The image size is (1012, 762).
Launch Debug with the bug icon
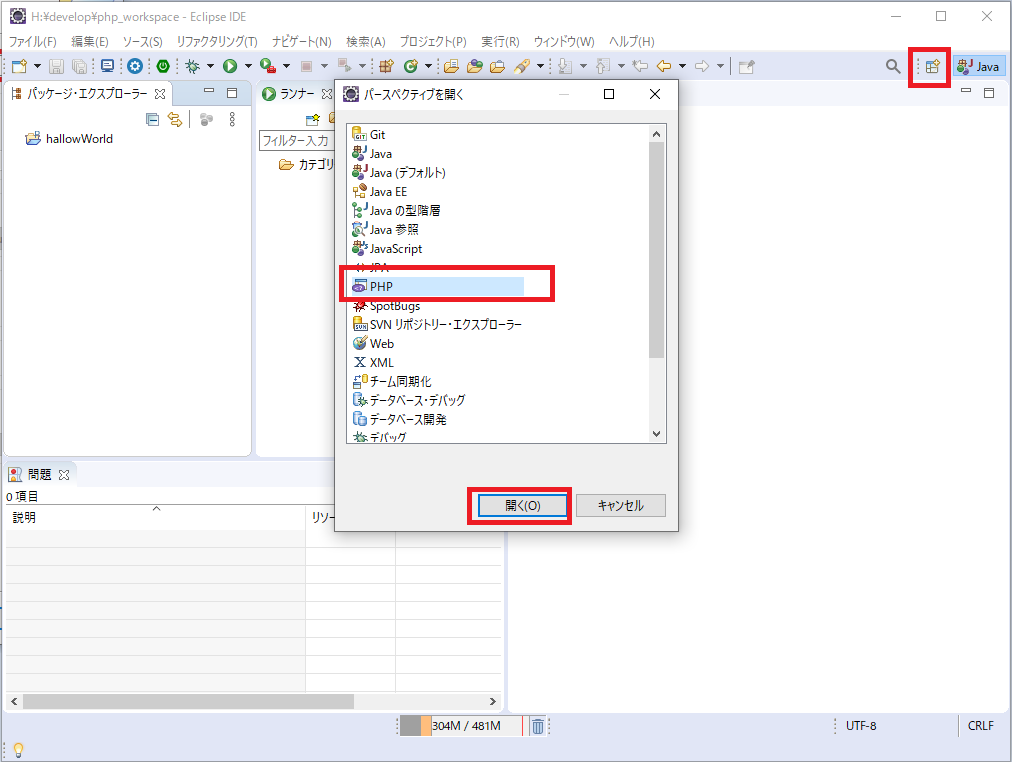(x=192, y=66)
